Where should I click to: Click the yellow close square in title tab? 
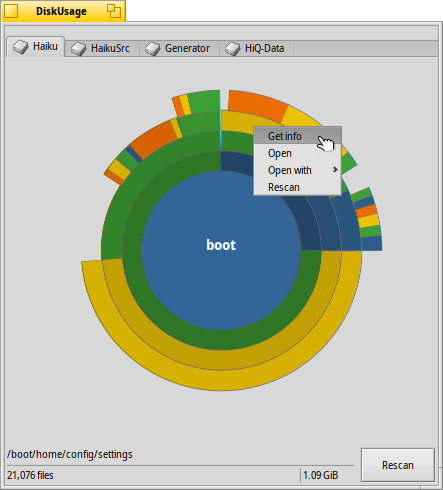[11, 11]
